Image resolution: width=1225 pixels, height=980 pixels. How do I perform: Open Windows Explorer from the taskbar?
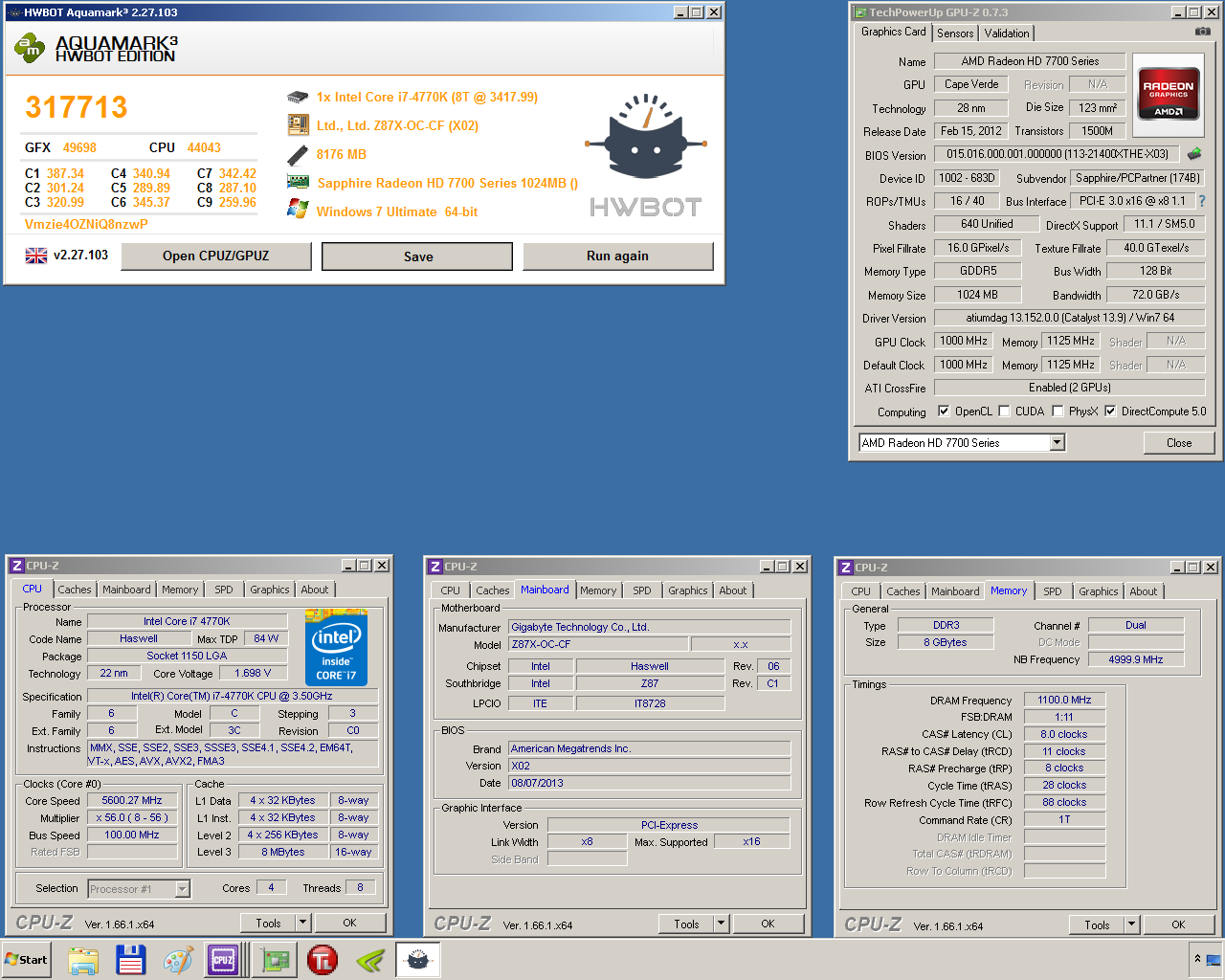(x=83, y=960)
